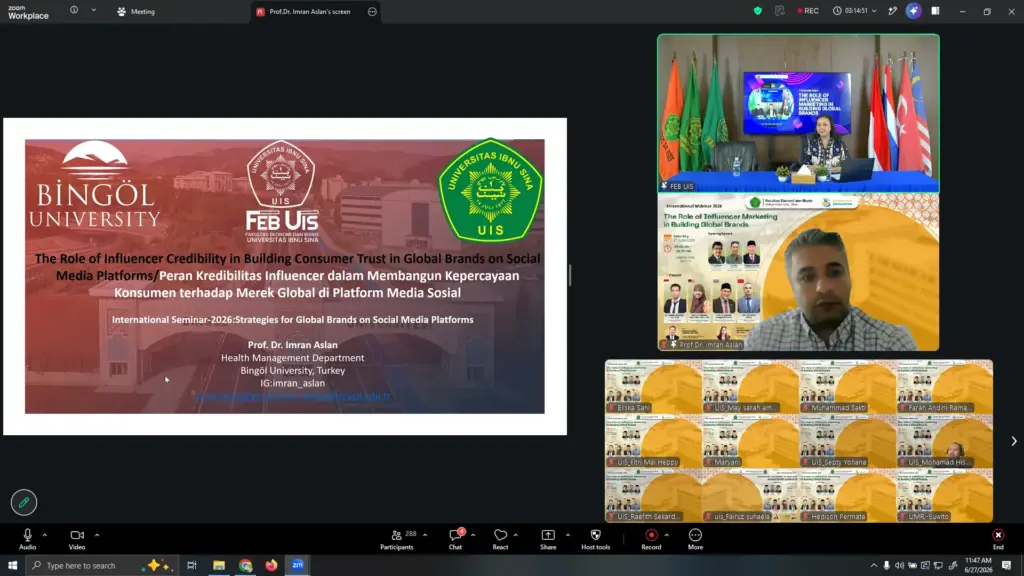The width and height of the screenshot is (1024, 576).
Task: Open the Chat panel
Action: pyautogui.click(x=456, y=539)
